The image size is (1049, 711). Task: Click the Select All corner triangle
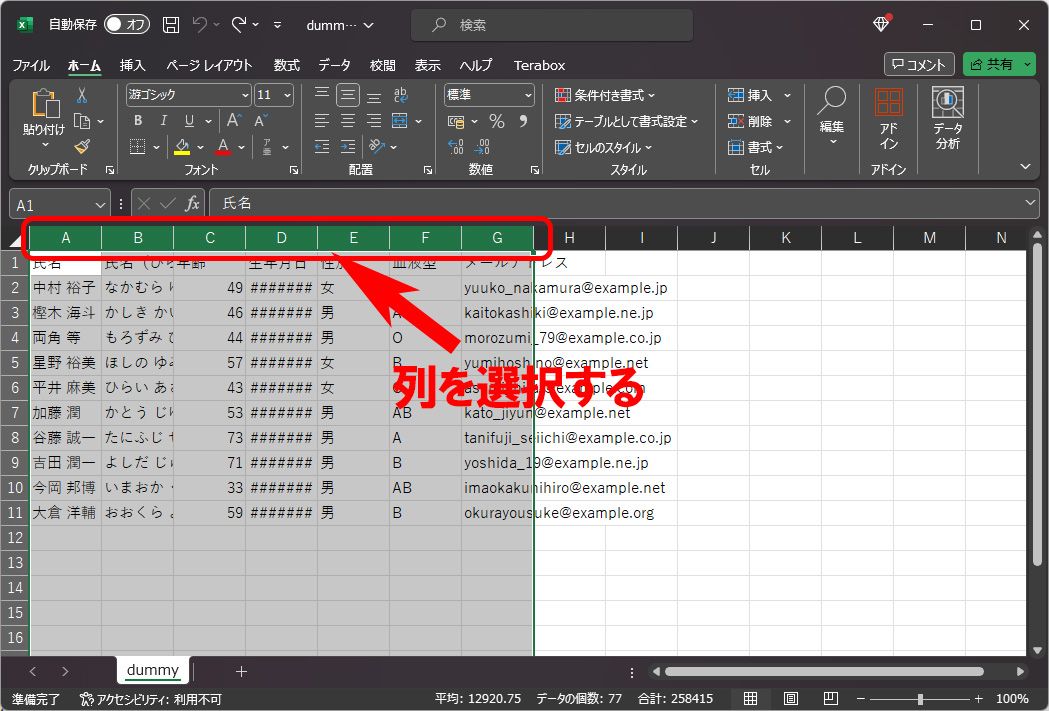click(x=15, y=239)
